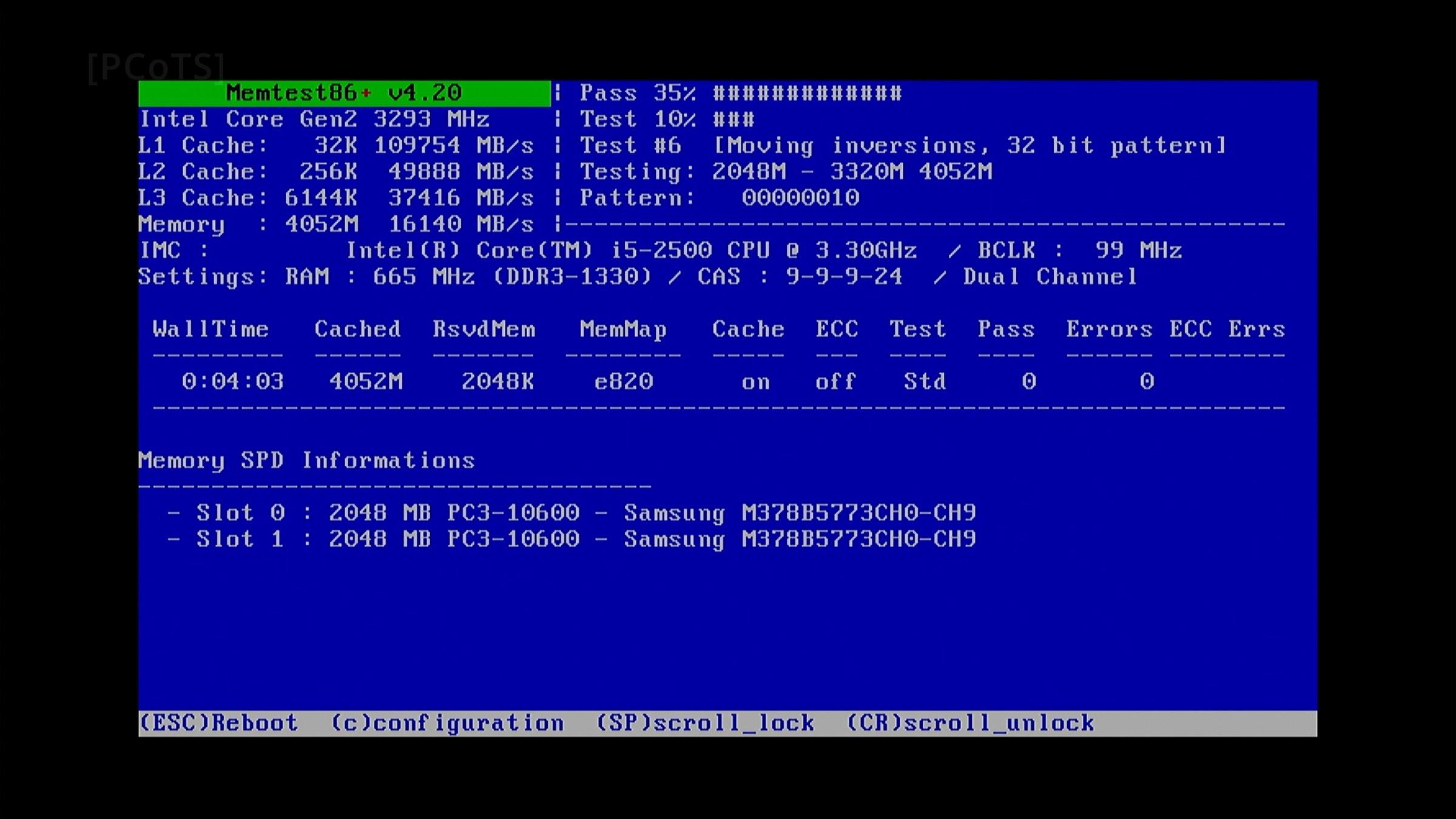The height and width of the screenshot is (819, 1456).
Task: Click the WallTime column header
Action: click(211, 329)
